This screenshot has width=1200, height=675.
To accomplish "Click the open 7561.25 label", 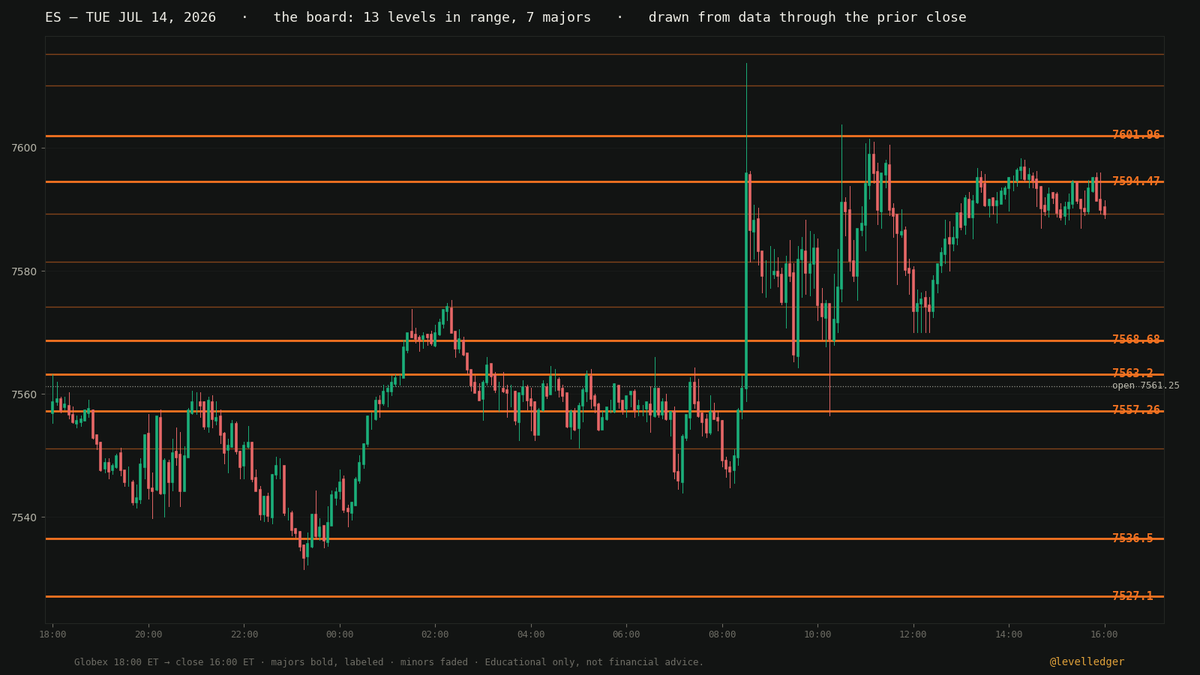I will [1145, 386].
